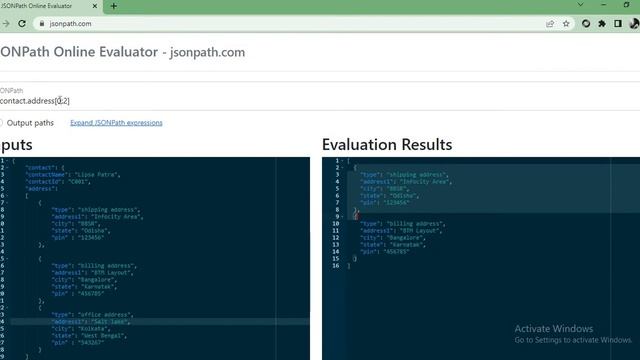Click the share page icon
The height and width of the screenshot is (360, 640).
point(550,24)
